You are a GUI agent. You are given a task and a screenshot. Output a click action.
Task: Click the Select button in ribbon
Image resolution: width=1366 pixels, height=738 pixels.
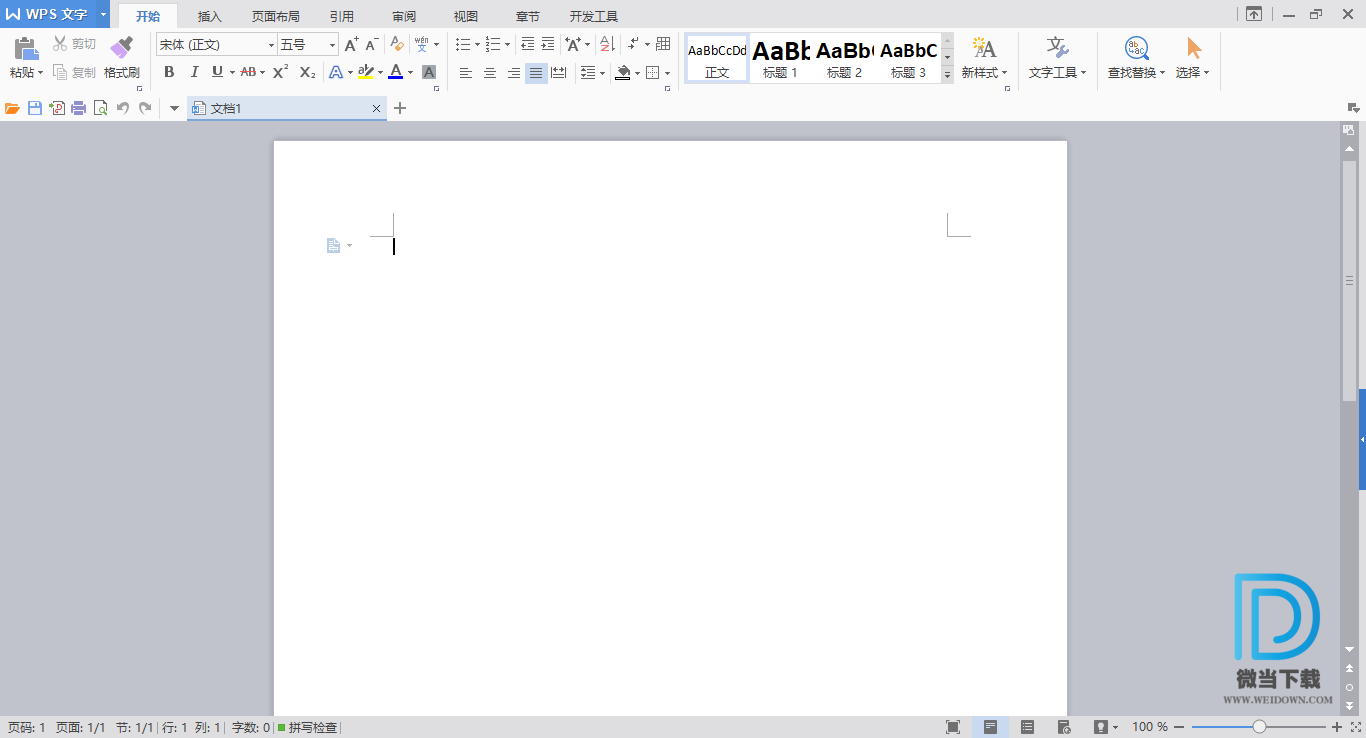(x=1193, y=58)
